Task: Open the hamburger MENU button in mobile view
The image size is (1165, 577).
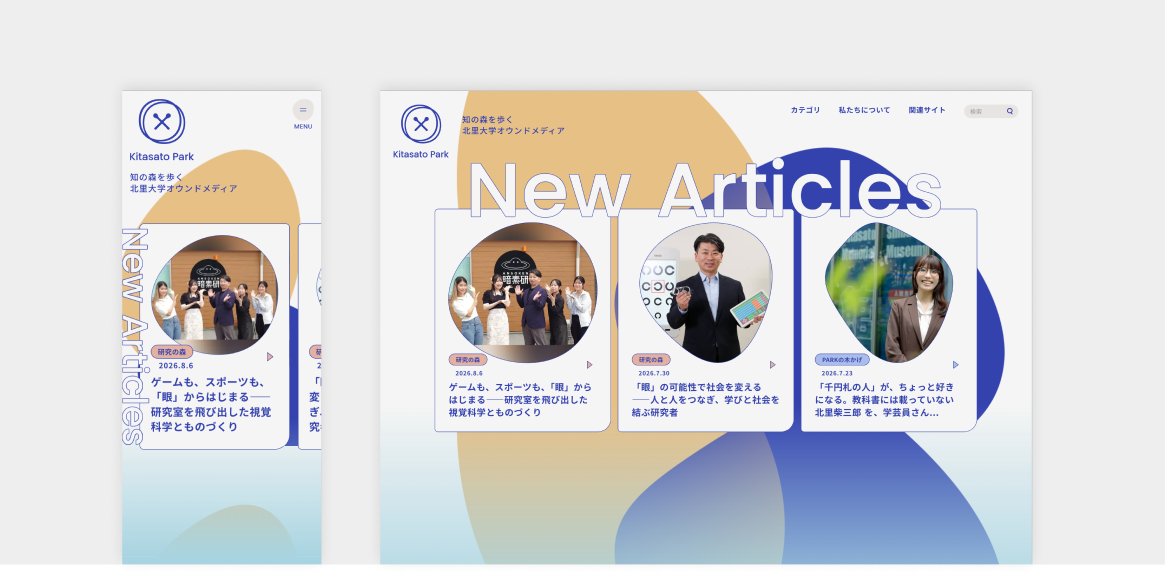Action: [x=302, y=110]
